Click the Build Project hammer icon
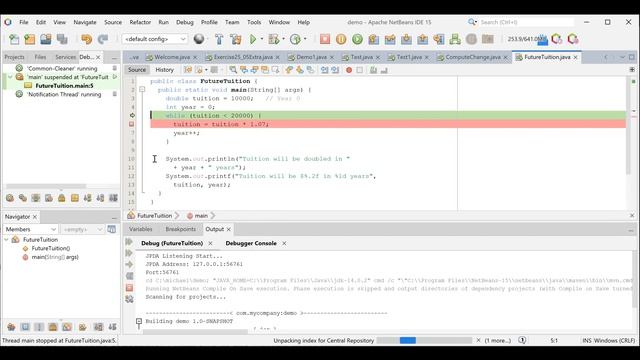 click(219, 39)
